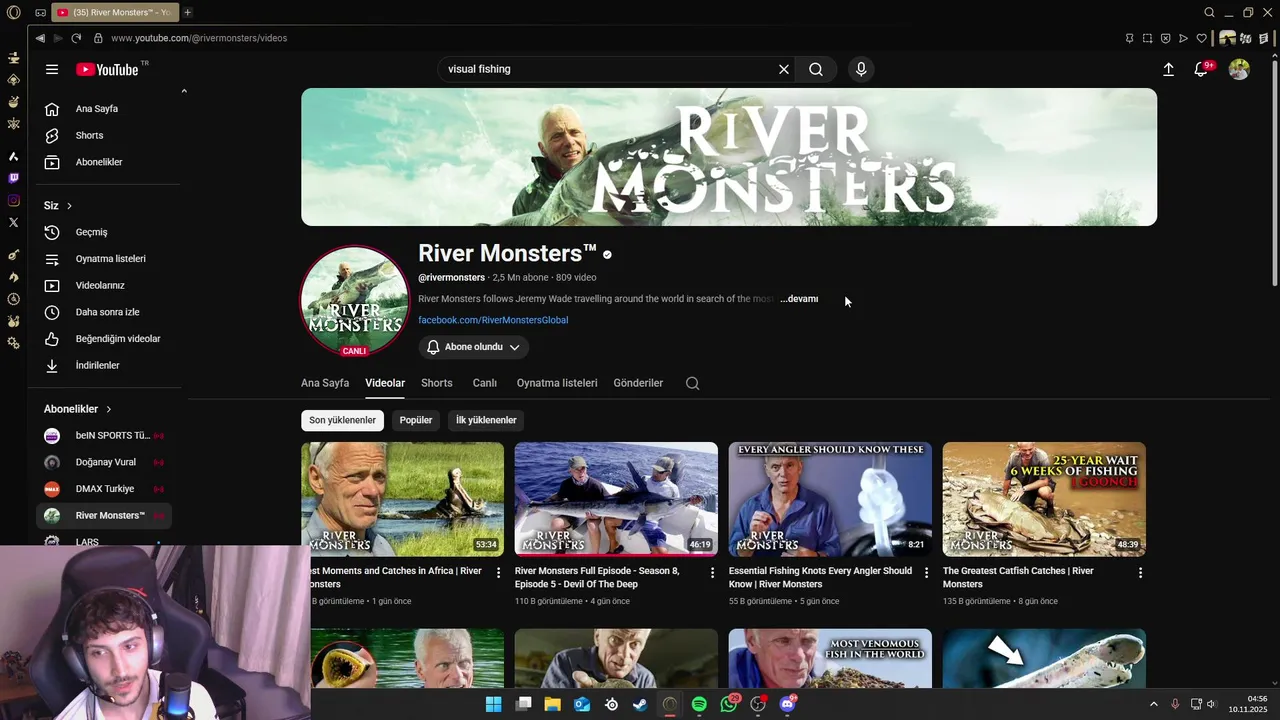Screen dimensions: 1280x720
Task: Show hidden system tray icons
Action: [x=1153, y=704]
